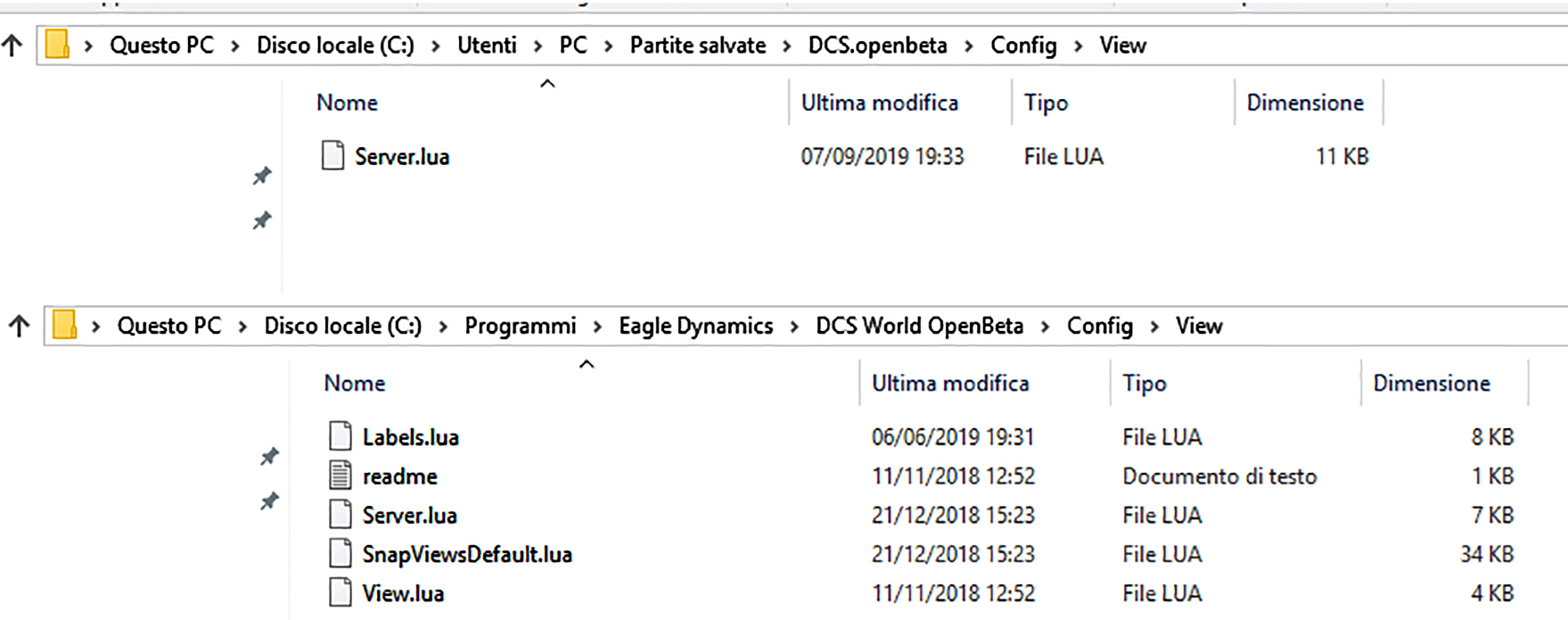Select the Server.lua file icon in DCS.openbeta
This screenshot has width=1568, height=620.
tap(332, 155)
